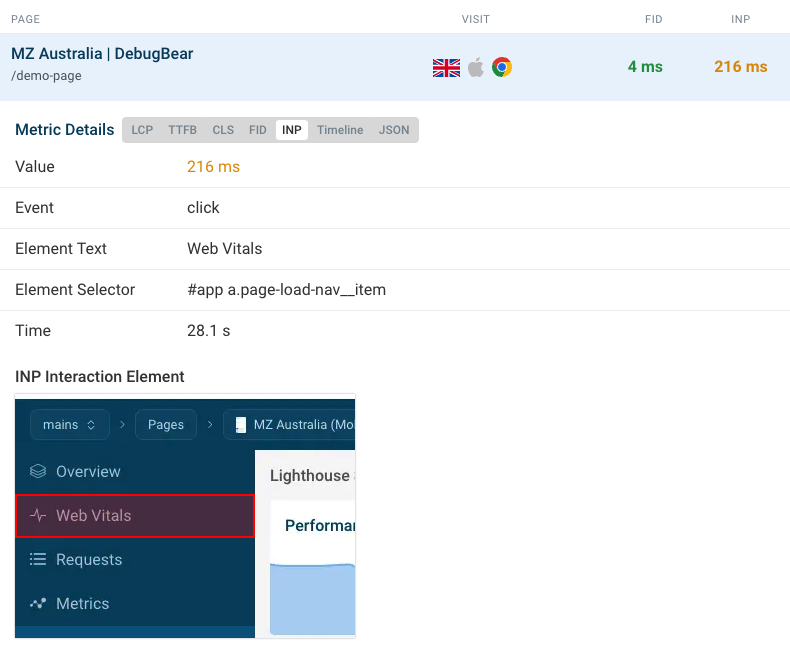Click the 216 ms INP value in row
This screenshot has width=790, height=646.
point(740,67)
